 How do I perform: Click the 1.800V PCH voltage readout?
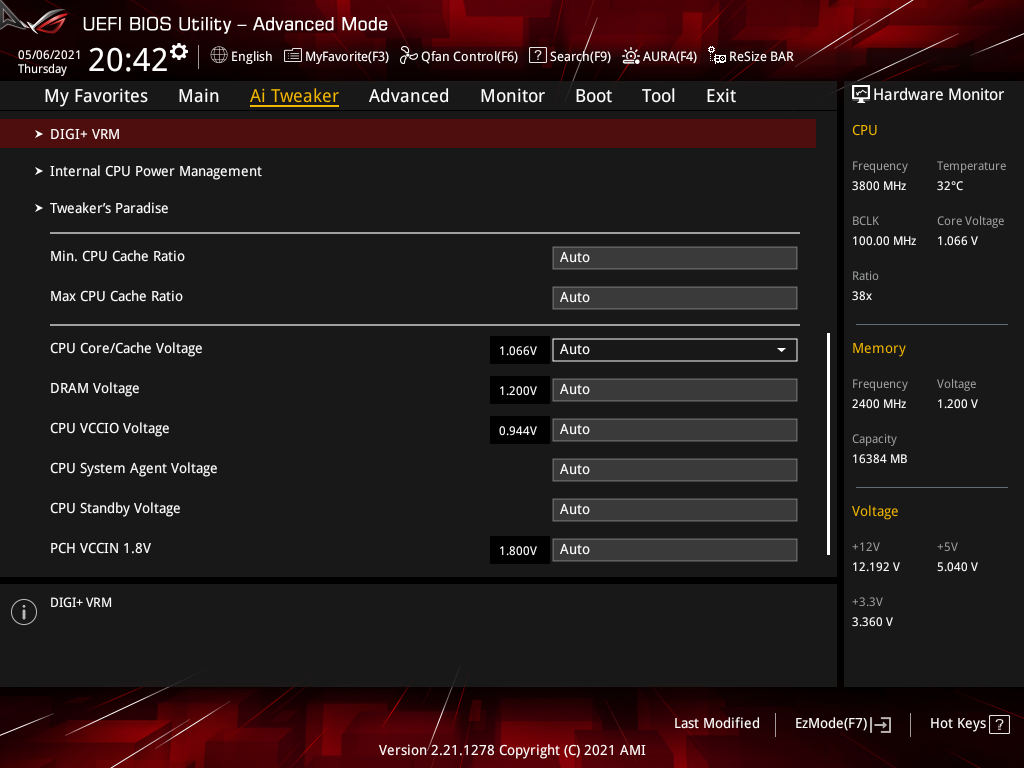coord(519,551)
